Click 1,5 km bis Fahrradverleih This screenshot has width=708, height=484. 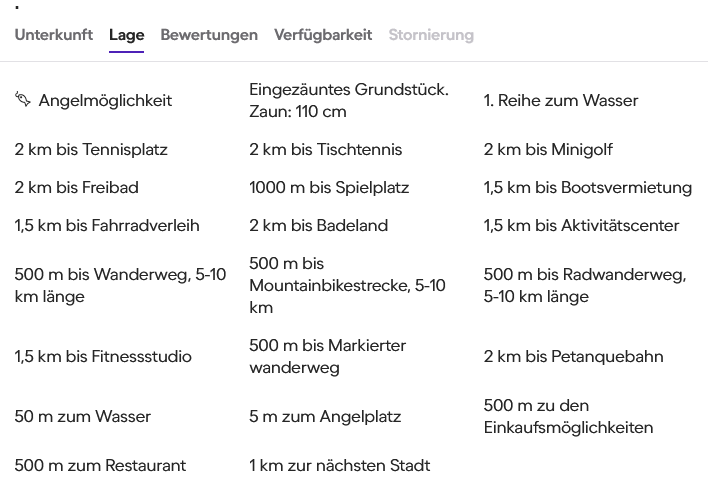(107, 225)
